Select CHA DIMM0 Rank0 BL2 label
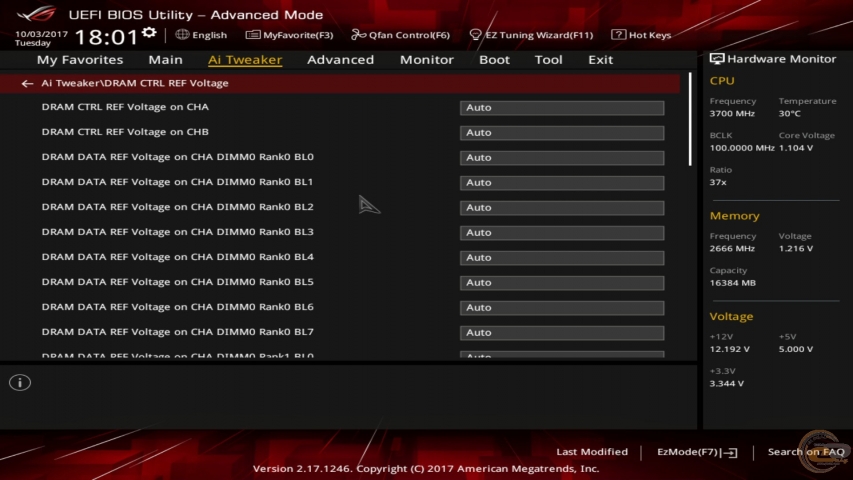Image resolution: width=853 pixels, height=480 pixels. pyautogui.click(x=177, y=207)
